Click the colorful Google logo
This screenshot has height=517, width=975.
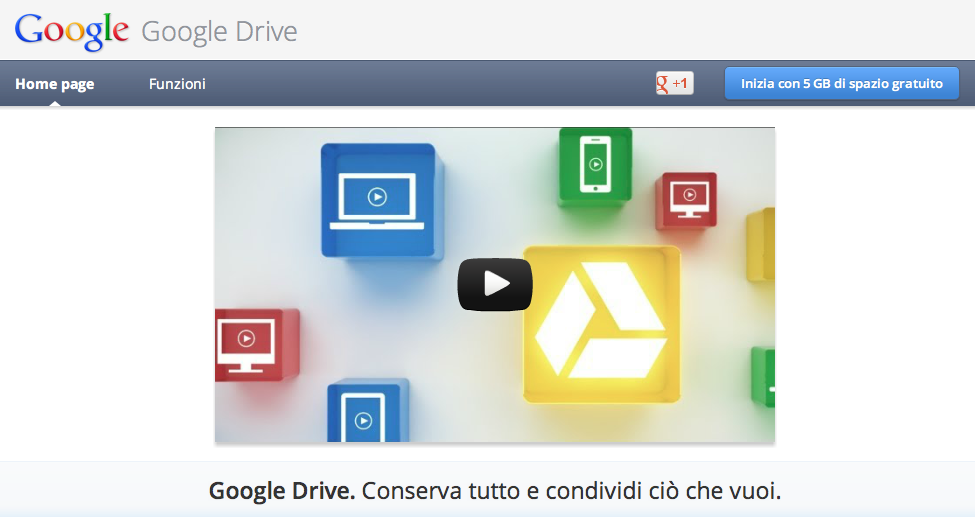[x=72, y=32]
